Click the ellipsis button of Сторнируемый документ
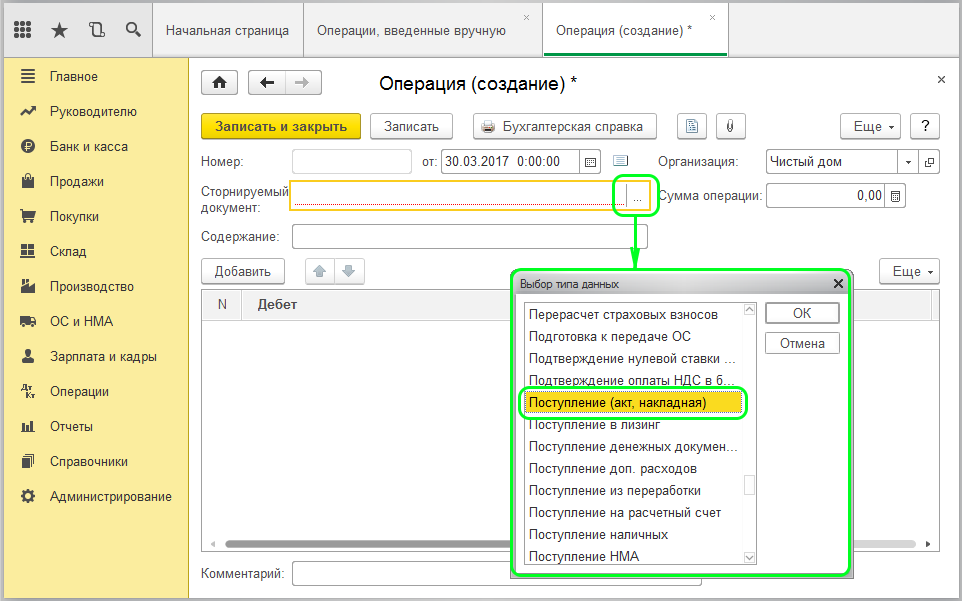Viewport: 962px width, 601px height. click(637, 197)
